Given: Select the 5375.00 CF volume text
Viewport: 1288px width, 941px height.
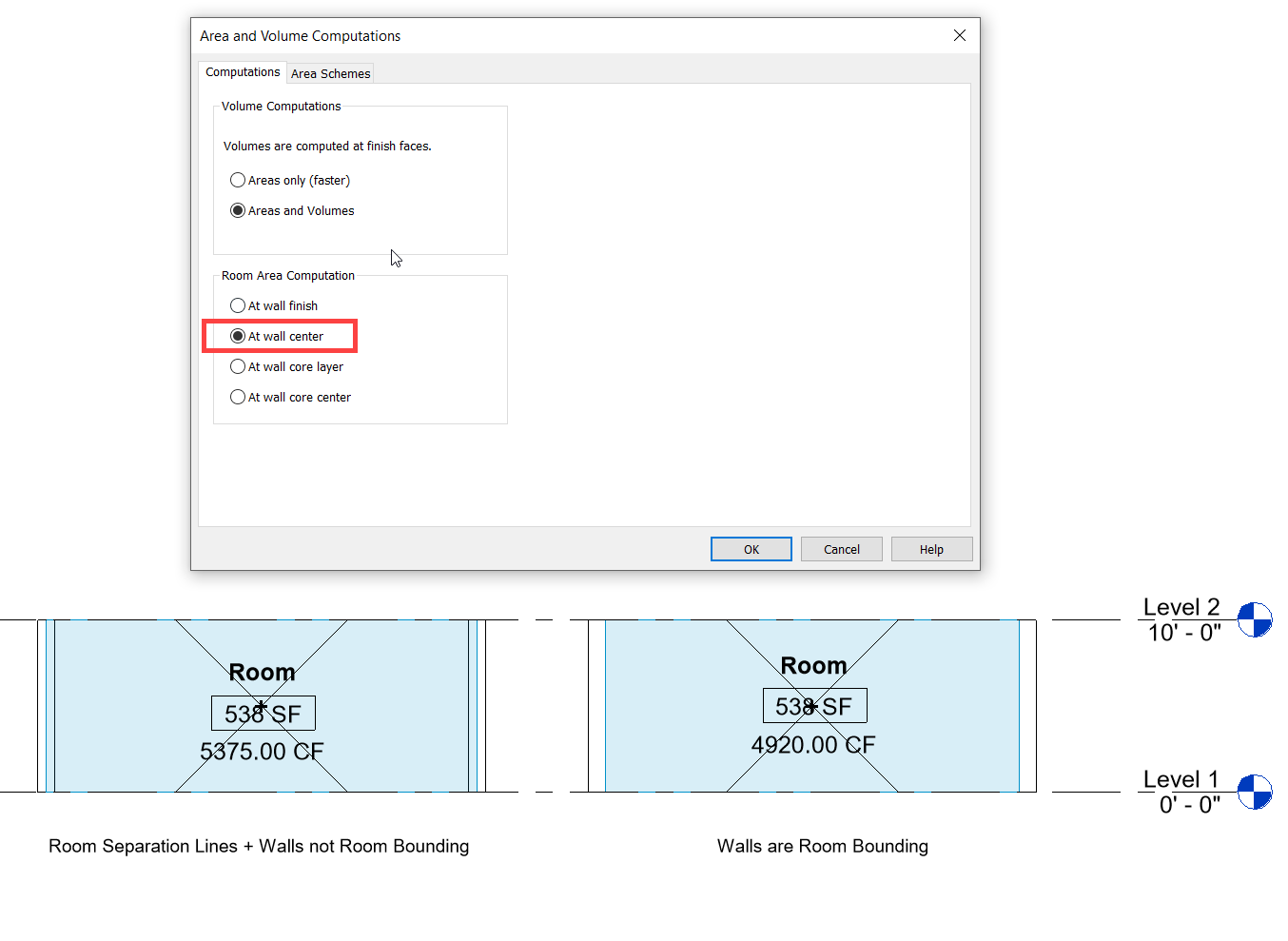Looking at the screenshot, I should [x=262, y=752].
